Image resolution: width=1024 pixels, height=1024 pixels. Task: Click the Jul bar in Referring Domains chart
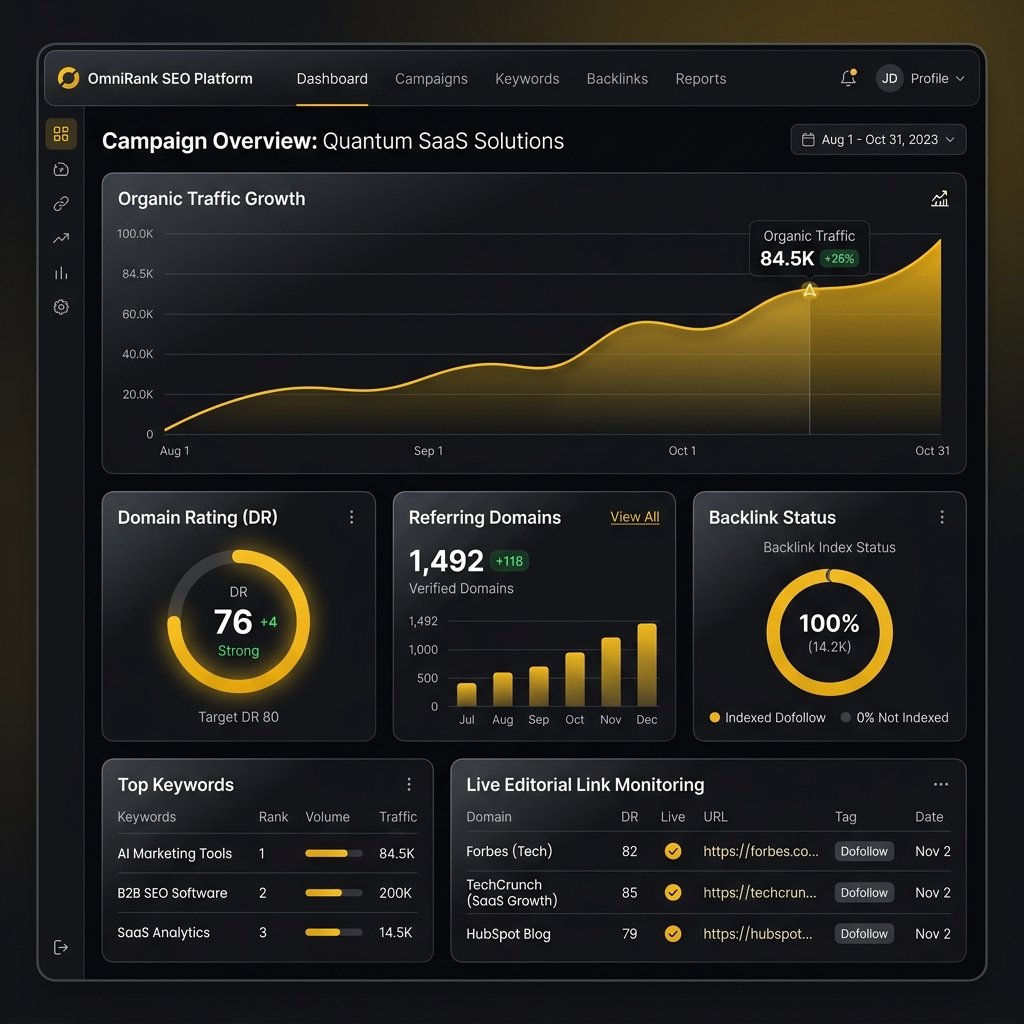[466, 694]
